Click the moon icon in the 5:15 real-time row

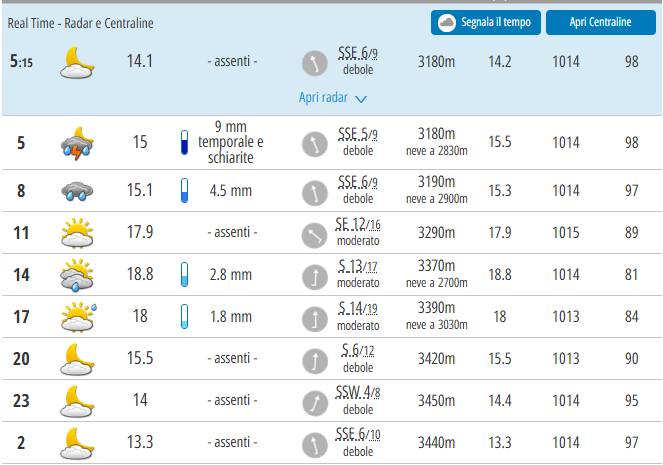[77, 62]
